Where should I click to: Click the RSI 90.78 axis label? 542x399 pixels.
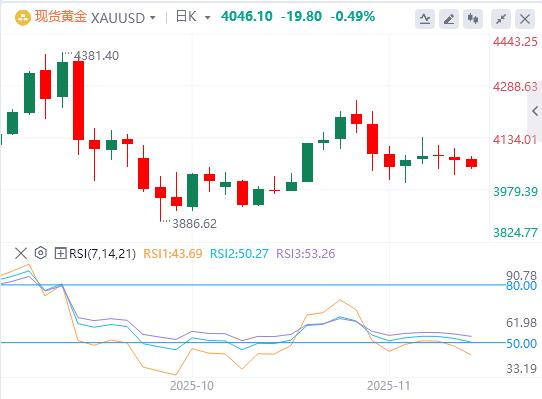click(521, 276)
